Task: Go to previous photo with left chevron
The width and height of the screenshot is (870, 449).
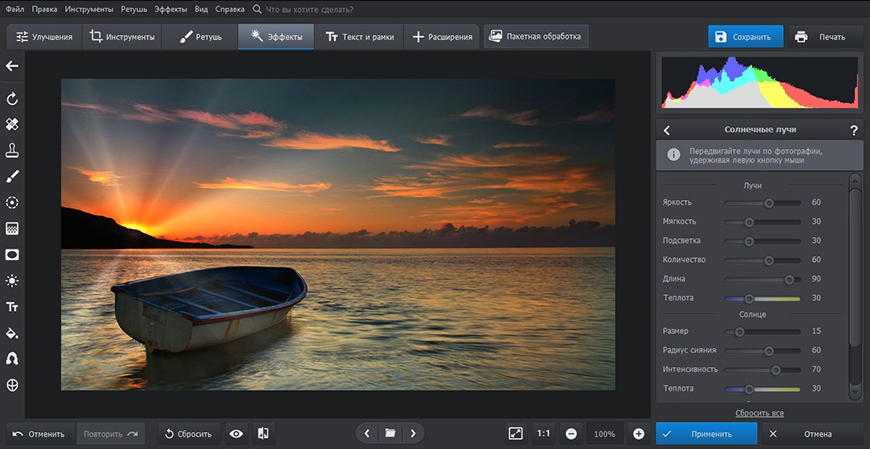Action: (367, 434)
